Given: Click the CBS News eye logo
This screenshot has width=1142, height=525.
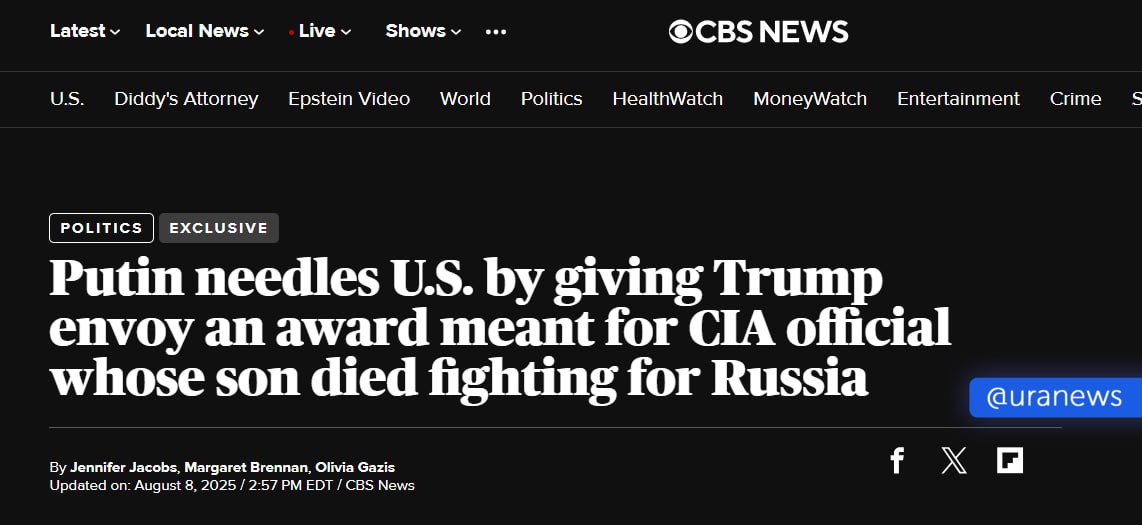Looking at the screenshot, I should (x=680, y=31).
